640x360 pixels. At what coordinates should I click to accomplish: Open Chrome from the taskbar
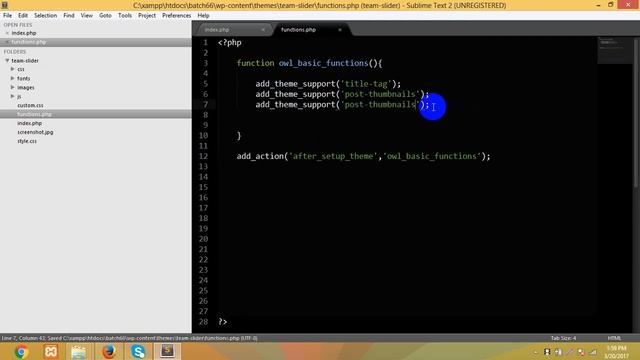[x=21, y=351]
